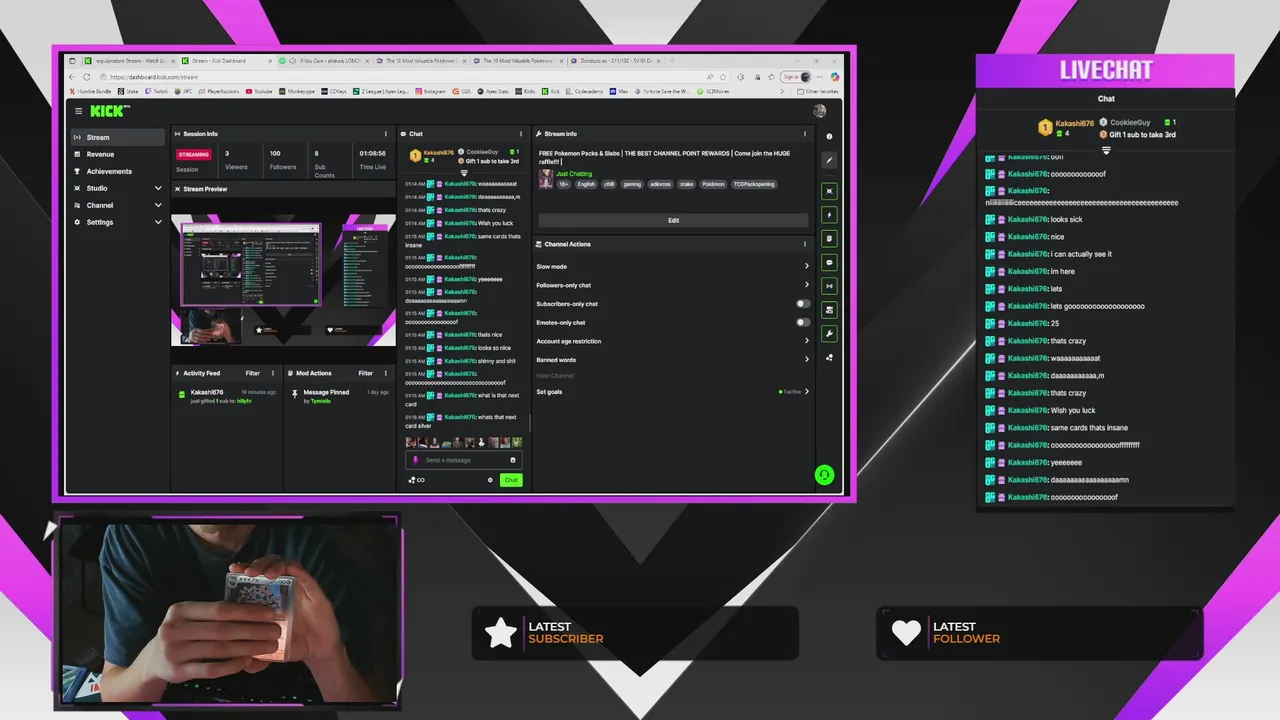Toggle the document mod actions icon in right rail
The width and height of the screenshot is (1280, 720).
tap(829, 238)
